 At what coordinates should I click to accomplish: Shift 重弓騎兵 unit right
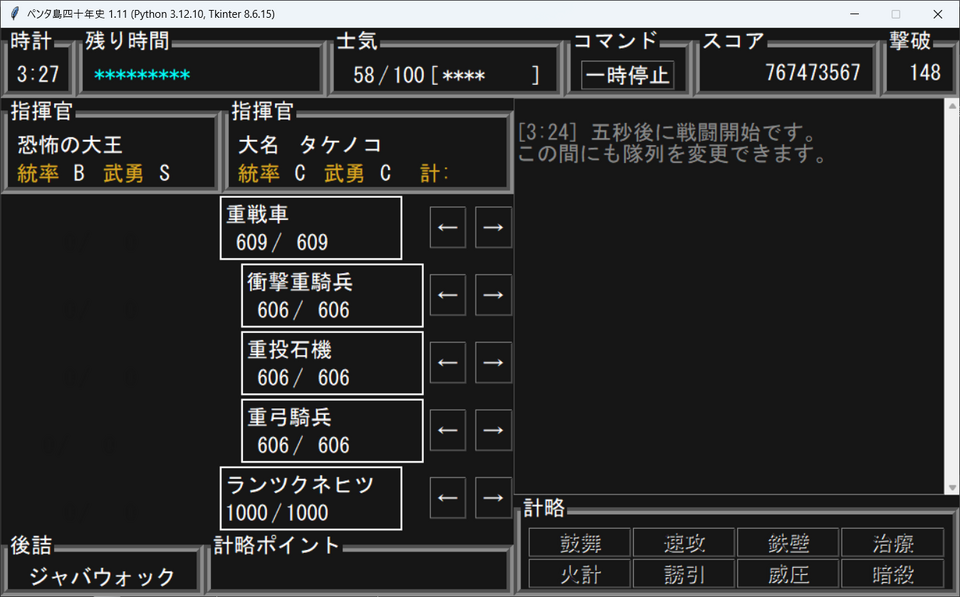click(493, 430)
